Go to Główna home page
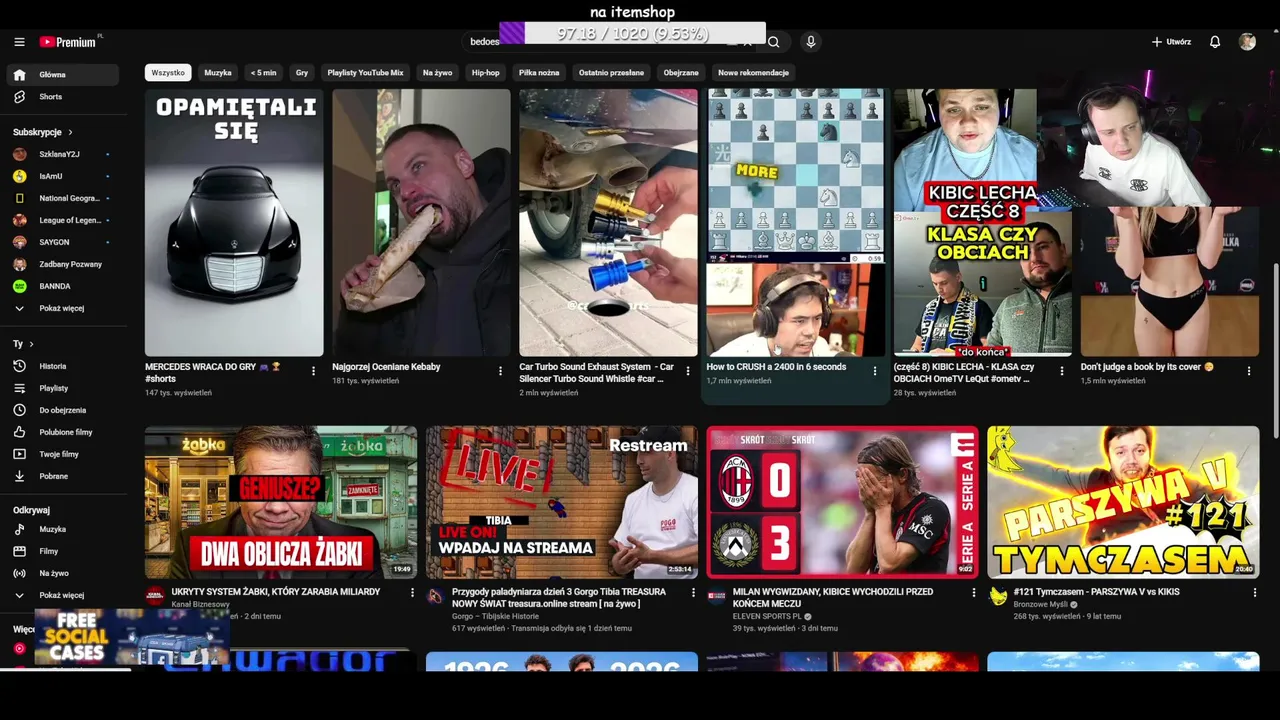Screen dimensions: 1280x720 pyautogui.click(x=63, y=75)
